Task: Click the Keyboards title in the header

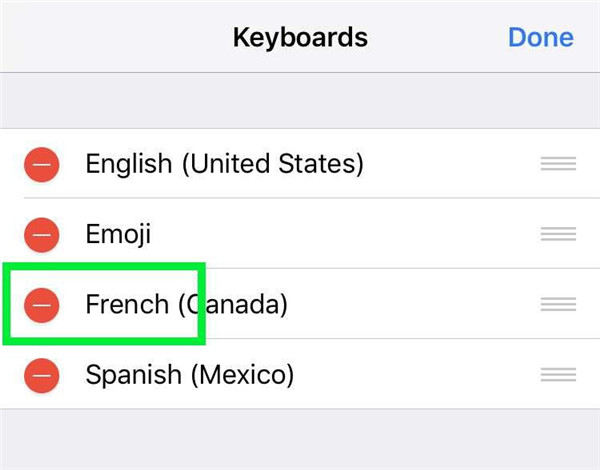Action: (x=300, y=38)
